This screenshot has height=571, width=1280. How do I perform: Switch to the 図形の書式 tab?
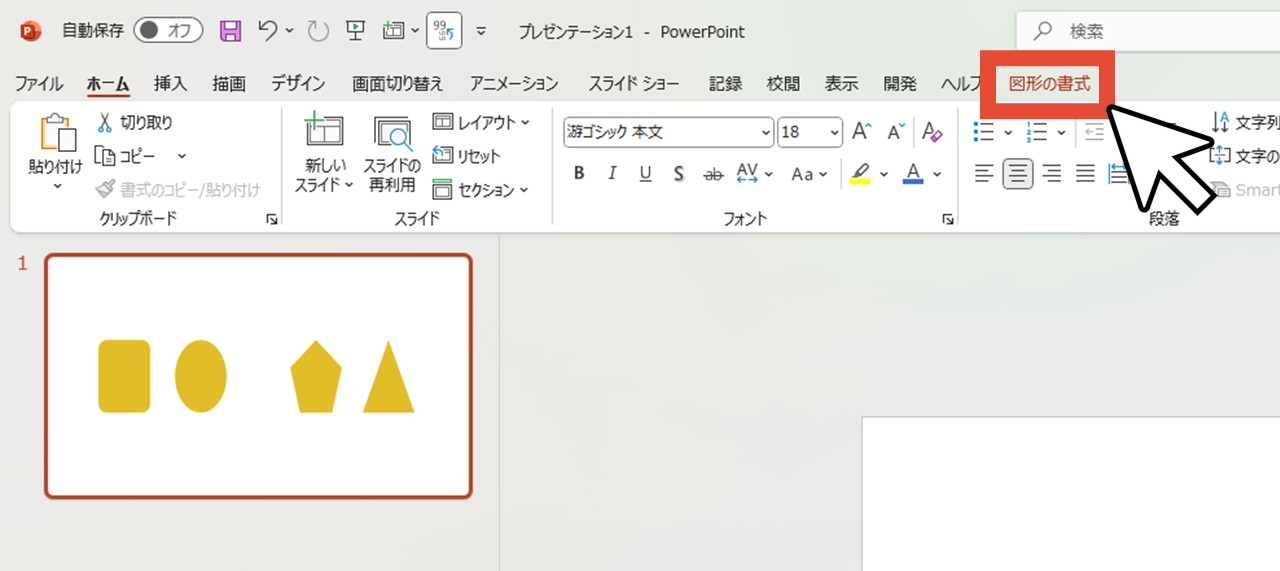pyautogui.click(x=1049, y=84)
